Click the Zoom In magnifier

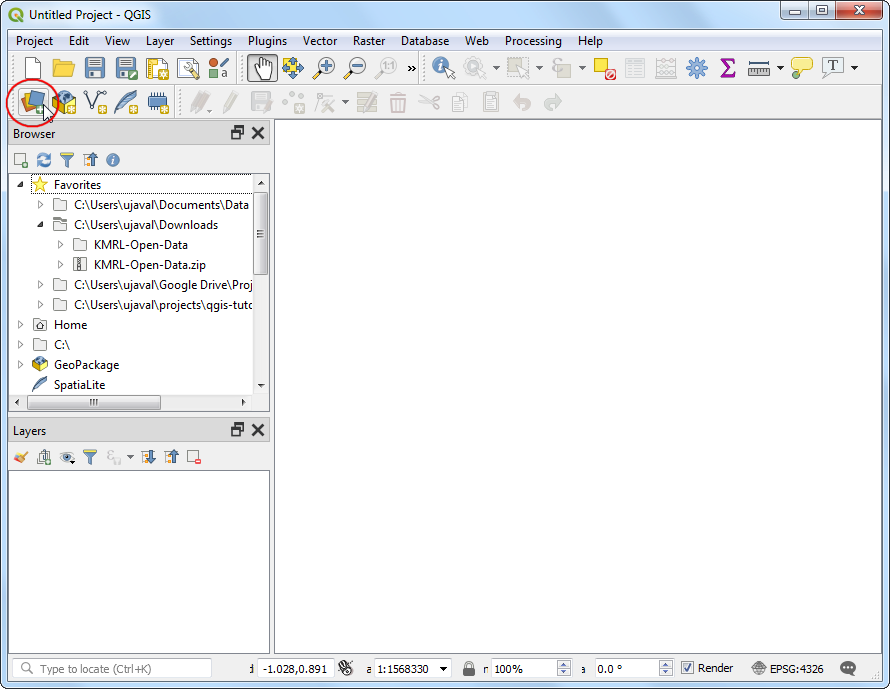pos(324,68)
